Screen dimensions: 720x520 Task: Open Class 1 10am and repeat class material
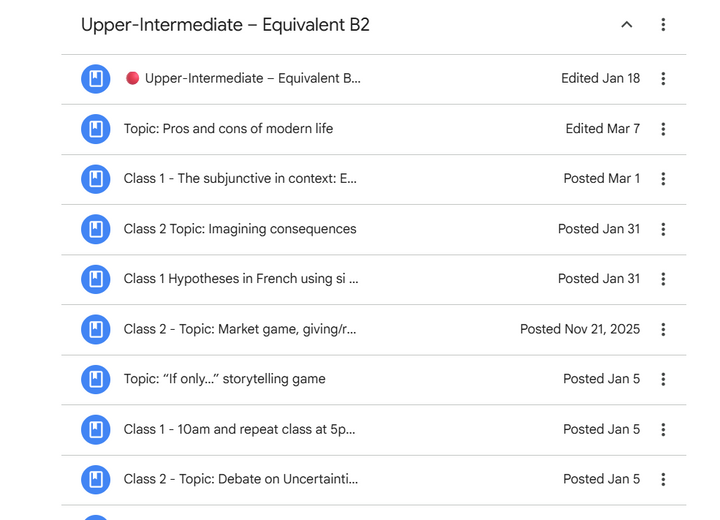[x=239, y=429]
